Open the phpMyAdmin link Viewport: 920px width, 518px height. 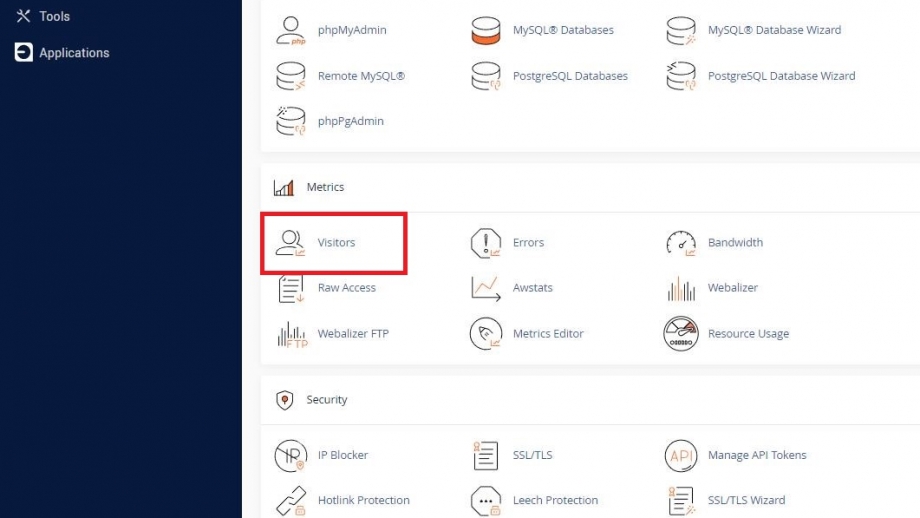pos(352,30)
